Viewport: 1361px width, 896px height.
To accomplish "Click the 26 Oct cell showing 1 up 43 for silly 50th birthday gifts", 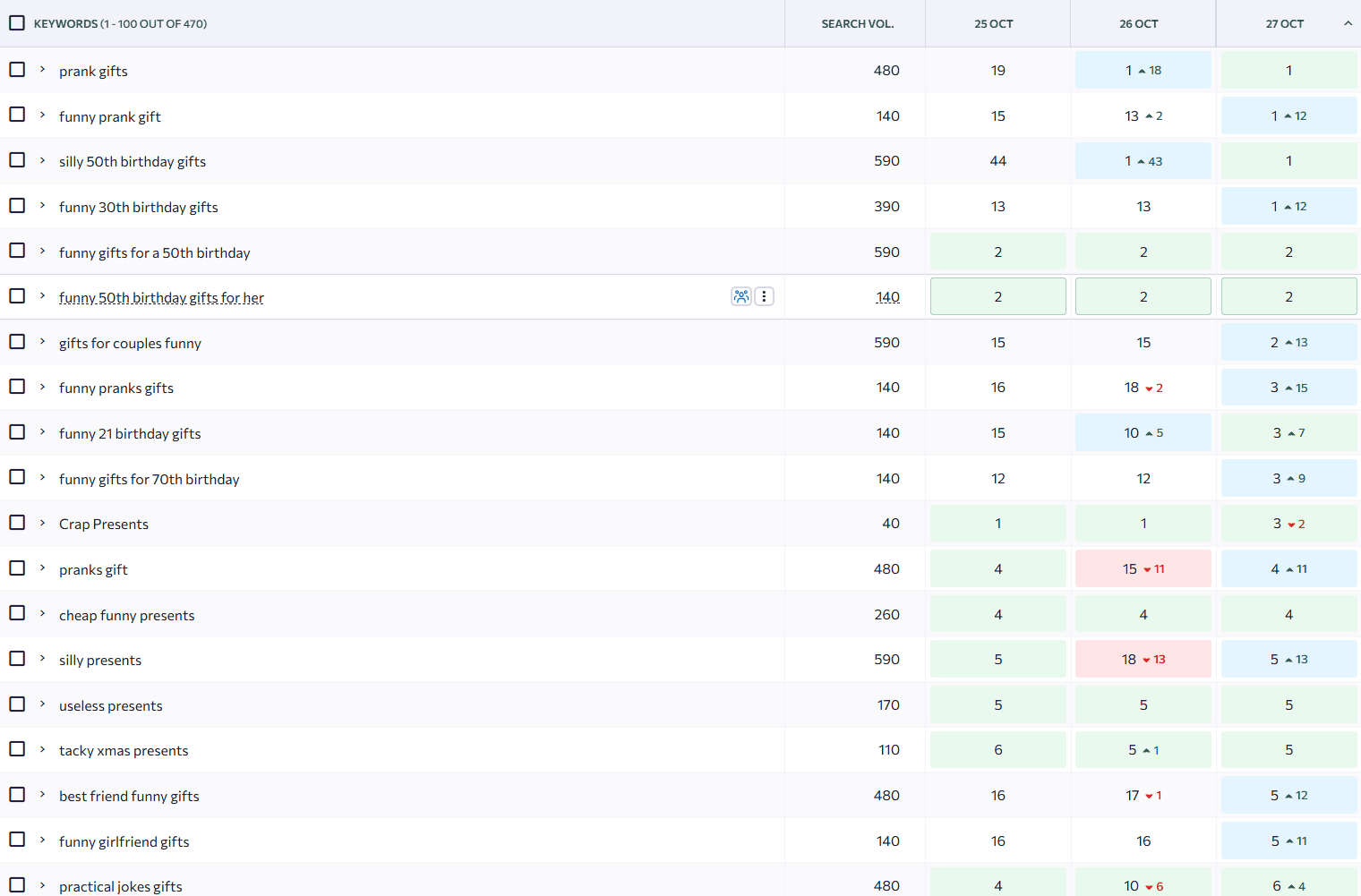I will (x=1143, y=161).
